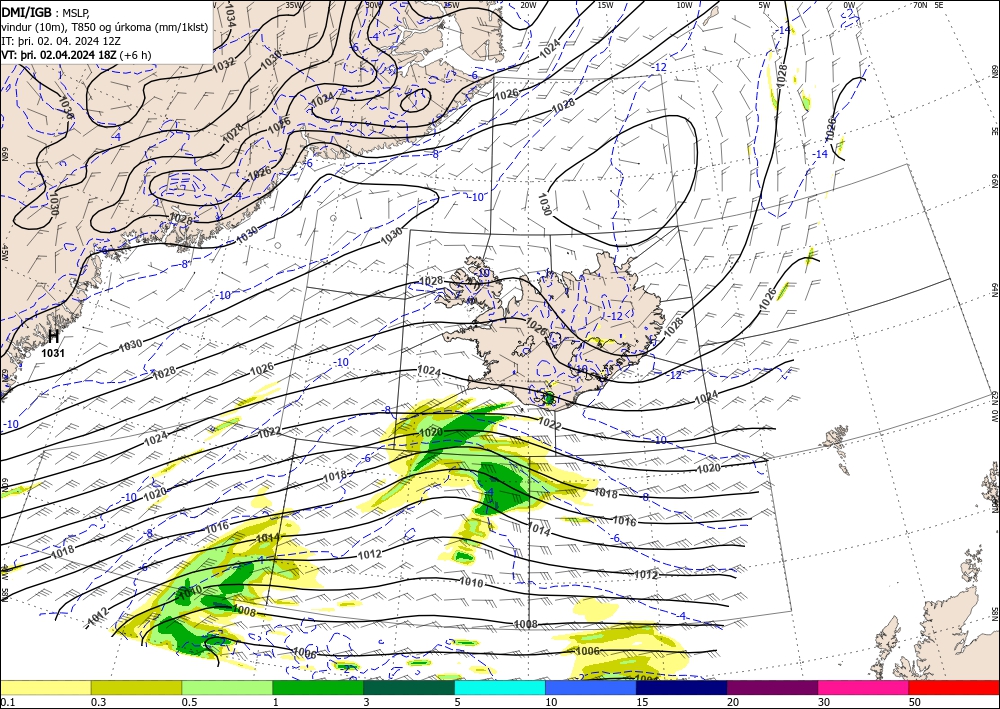Click the legend scale value '0.3'
This screenshot has height=709, width=1000.
pos(98,702)
